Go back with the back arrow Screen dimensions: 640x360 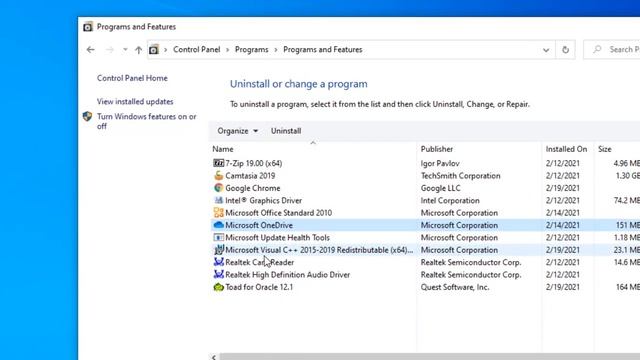[91, 50]
